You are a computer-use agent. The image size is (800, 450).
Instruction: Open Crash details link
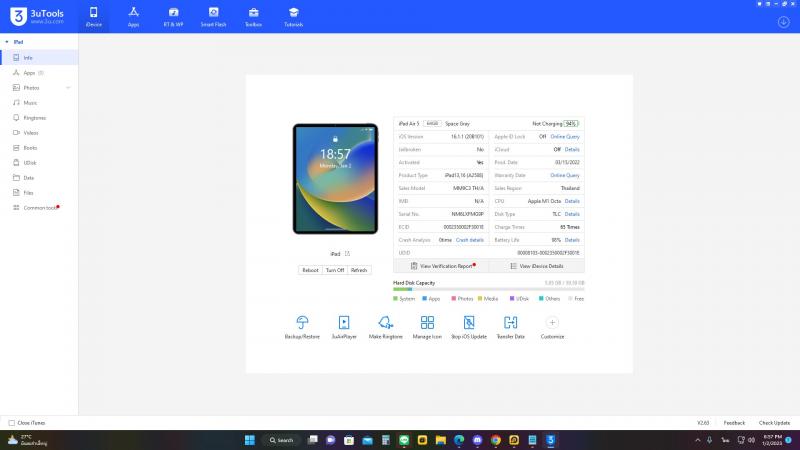469,240
